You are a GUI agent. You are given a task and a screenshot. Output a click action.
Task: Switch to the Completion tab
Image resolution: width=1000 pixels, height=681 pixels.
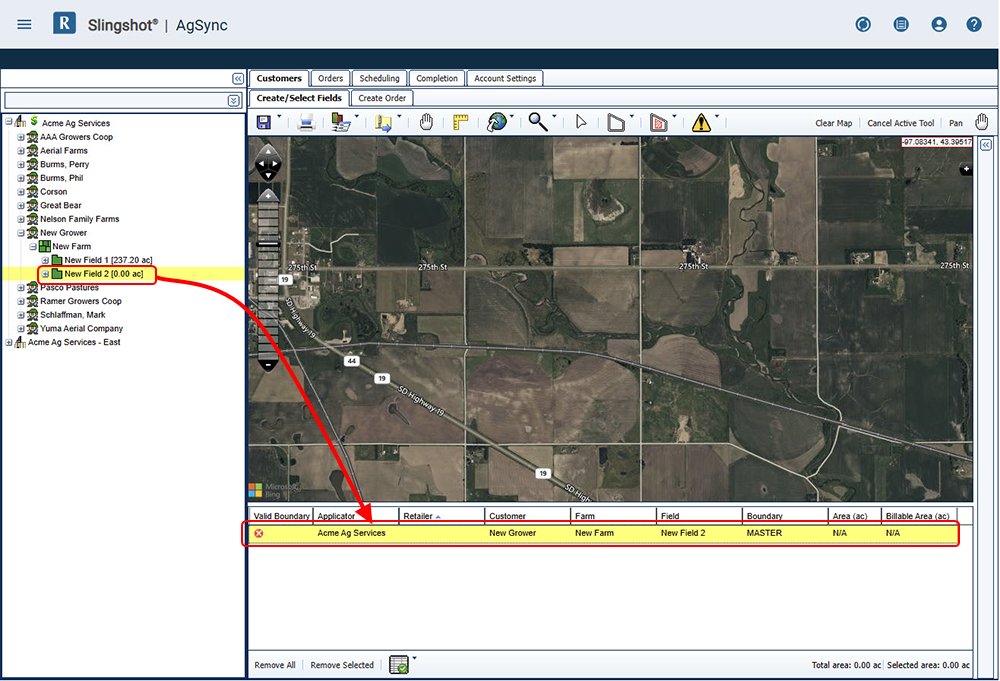tap(437, 78)
